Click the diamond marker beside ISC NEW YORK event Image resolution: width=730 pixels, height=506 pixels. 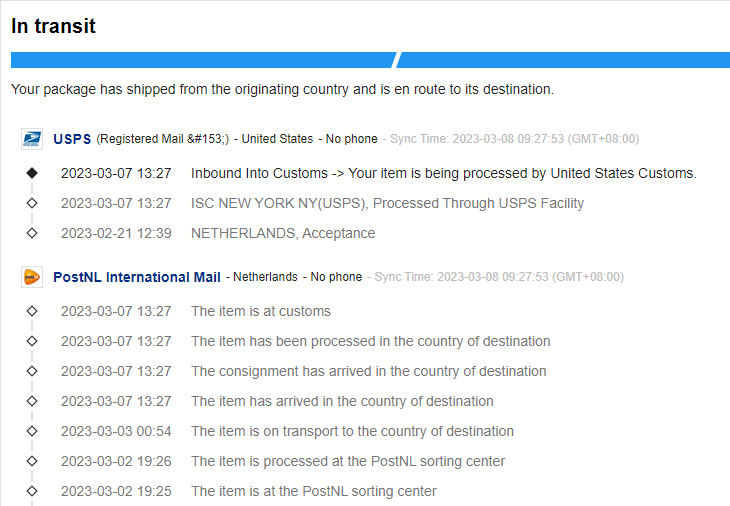click(x=32, y=203)
